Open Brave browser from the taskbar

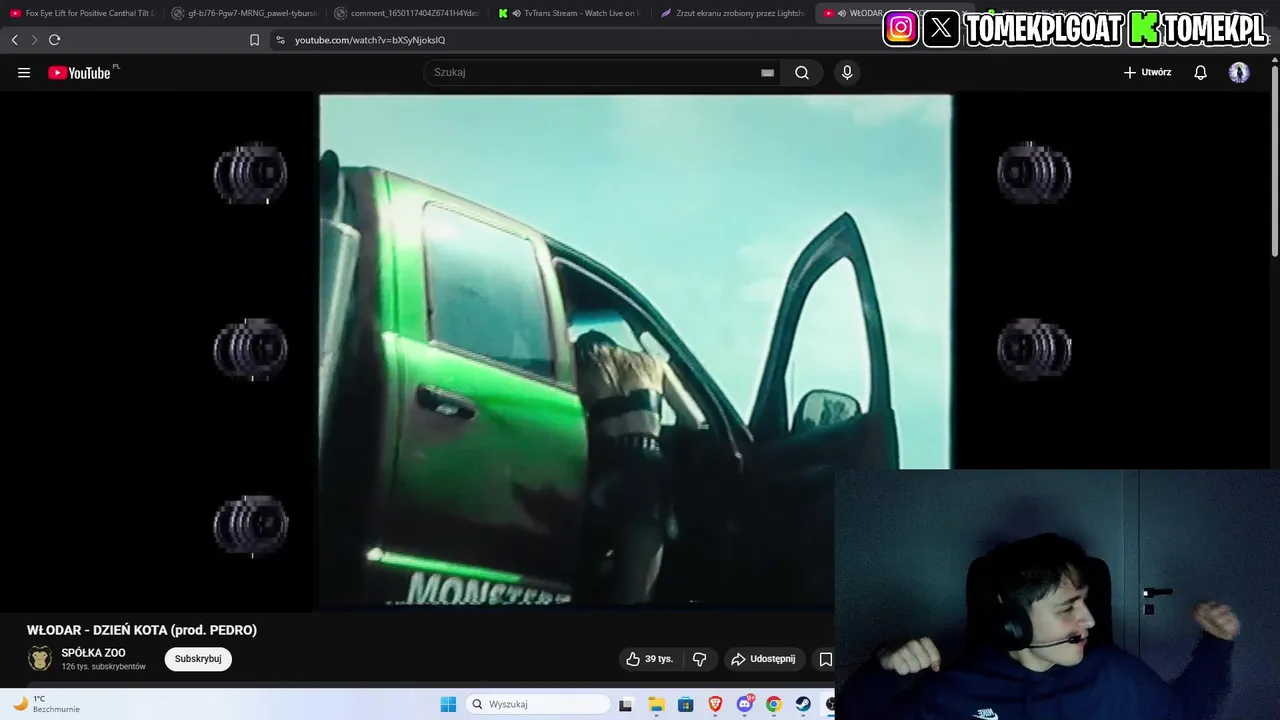pyautogui.click(x=715, y=704)
